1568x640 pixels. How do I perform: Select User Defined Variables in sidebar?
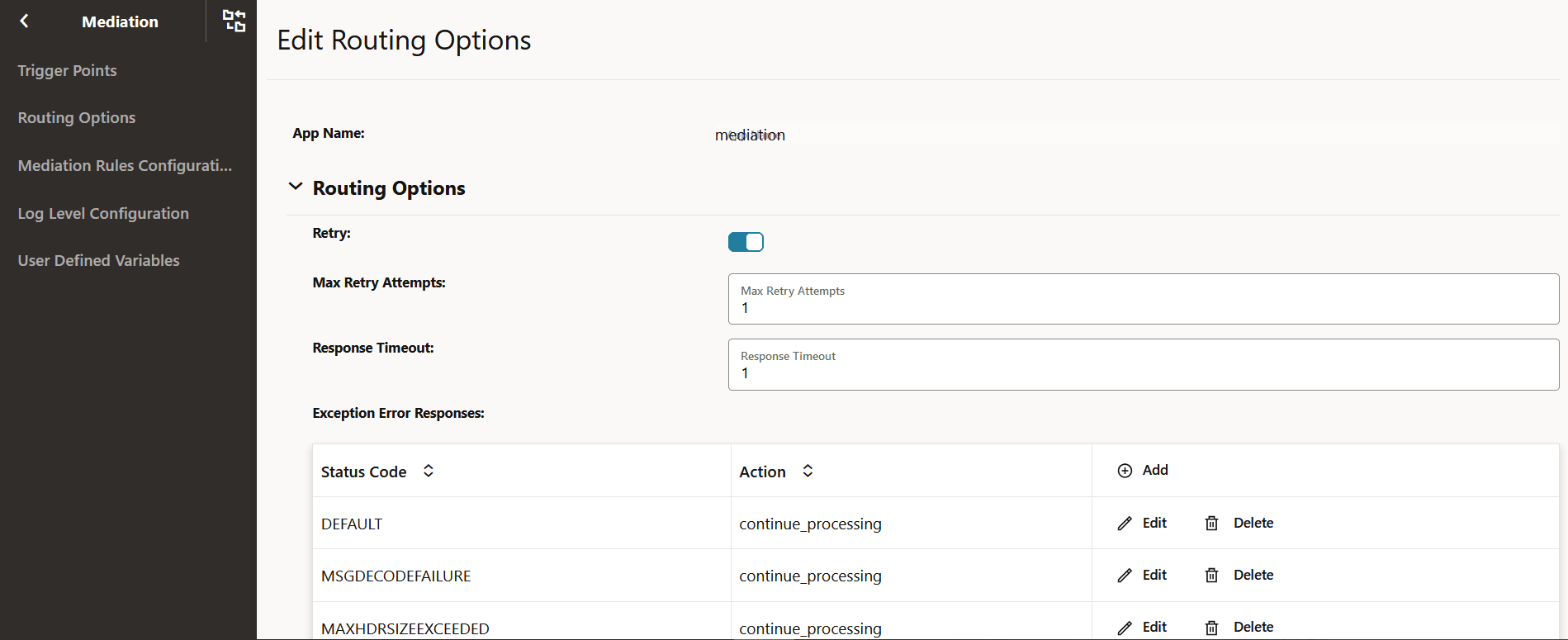(x=98, y=261)
